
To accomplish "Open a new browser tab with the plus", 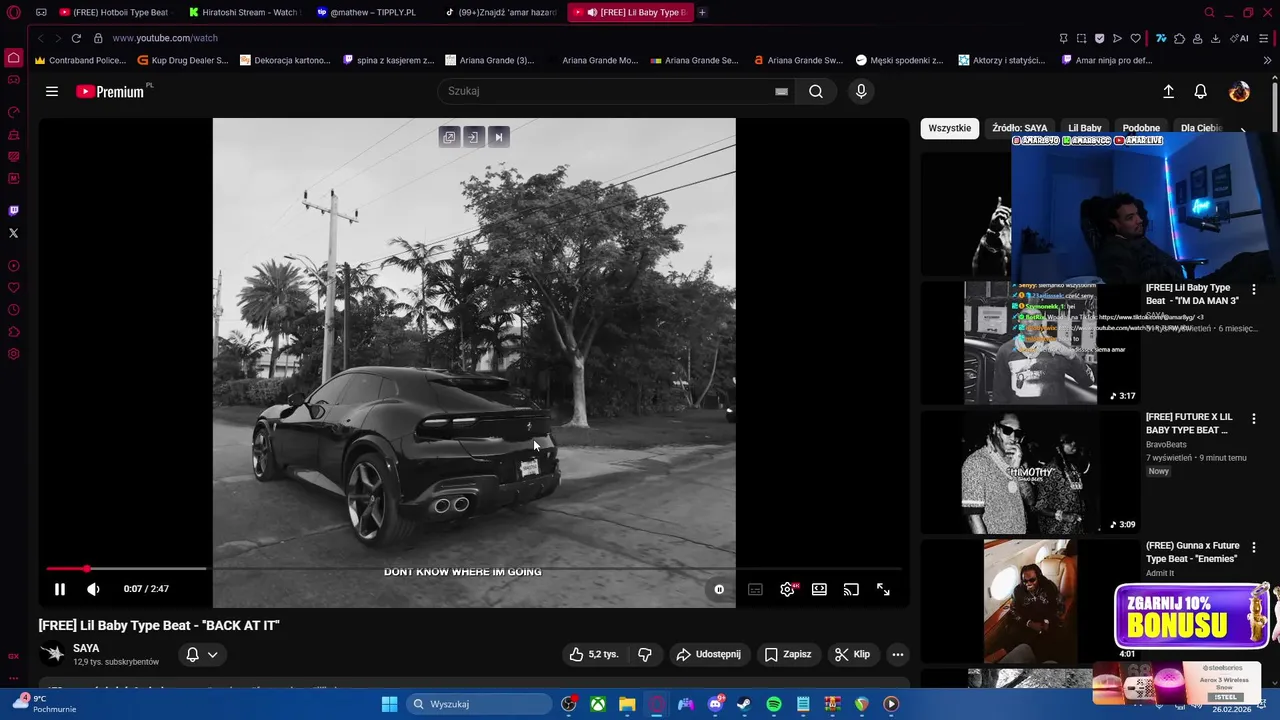I will point(702,12).
